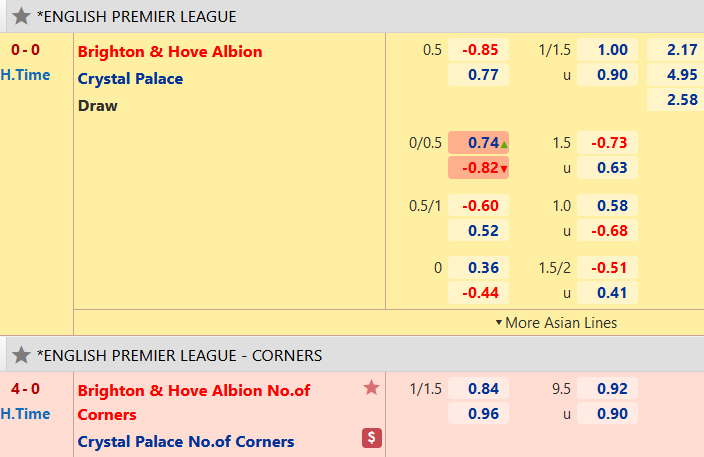Open Brighton & Hove Albion match link
Image resolution: width=704 pixels, height=457 pixels.
170,52
